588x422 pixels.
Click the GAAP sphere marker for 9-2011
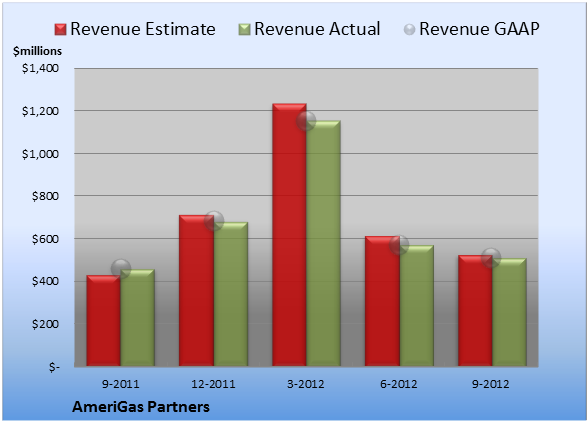(x=121, y=269)
